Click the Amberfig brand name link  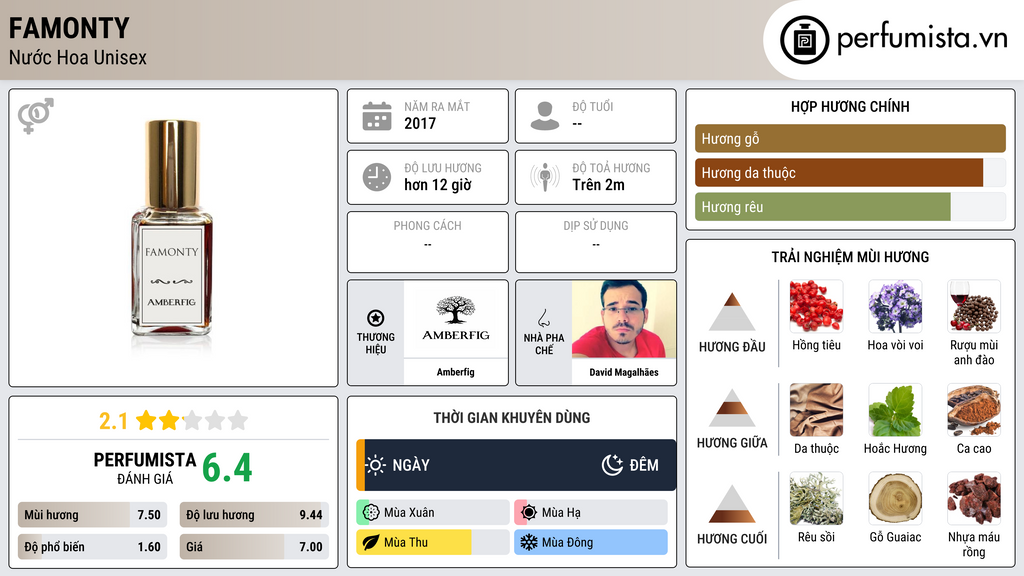(456, 372)
